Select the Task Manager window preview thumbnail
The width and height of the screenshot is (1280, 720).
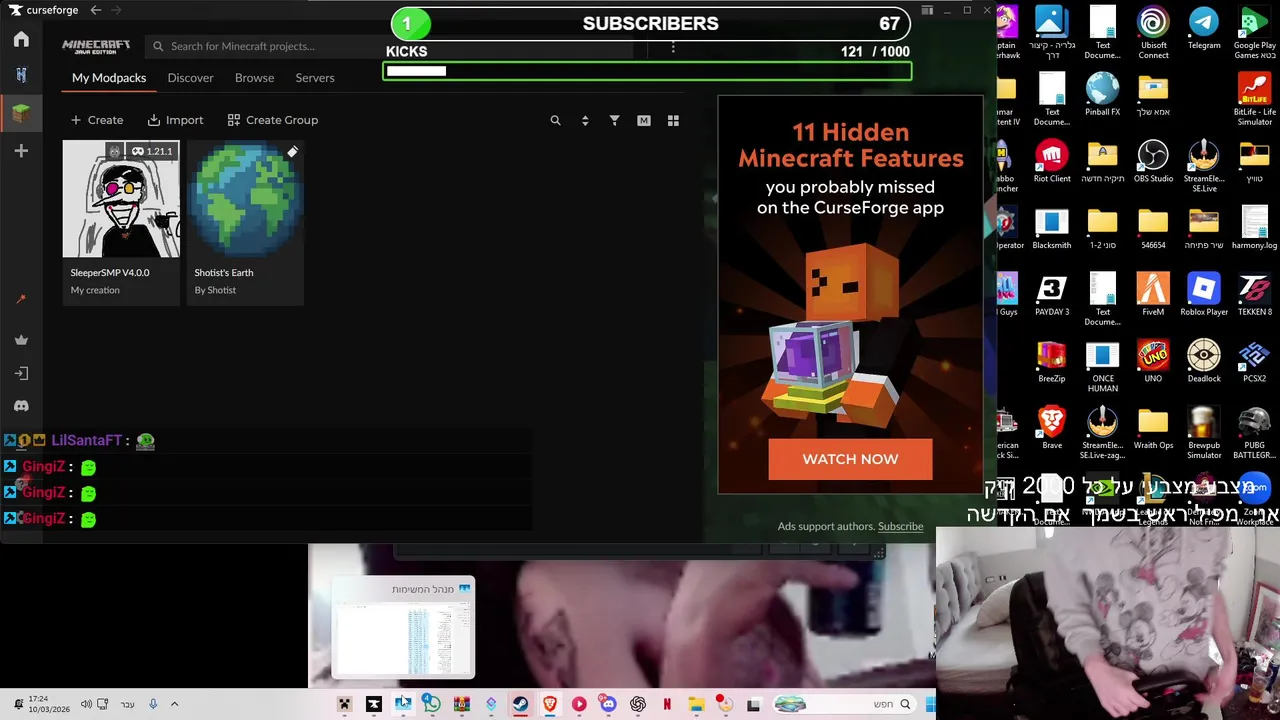coord(404,628)
